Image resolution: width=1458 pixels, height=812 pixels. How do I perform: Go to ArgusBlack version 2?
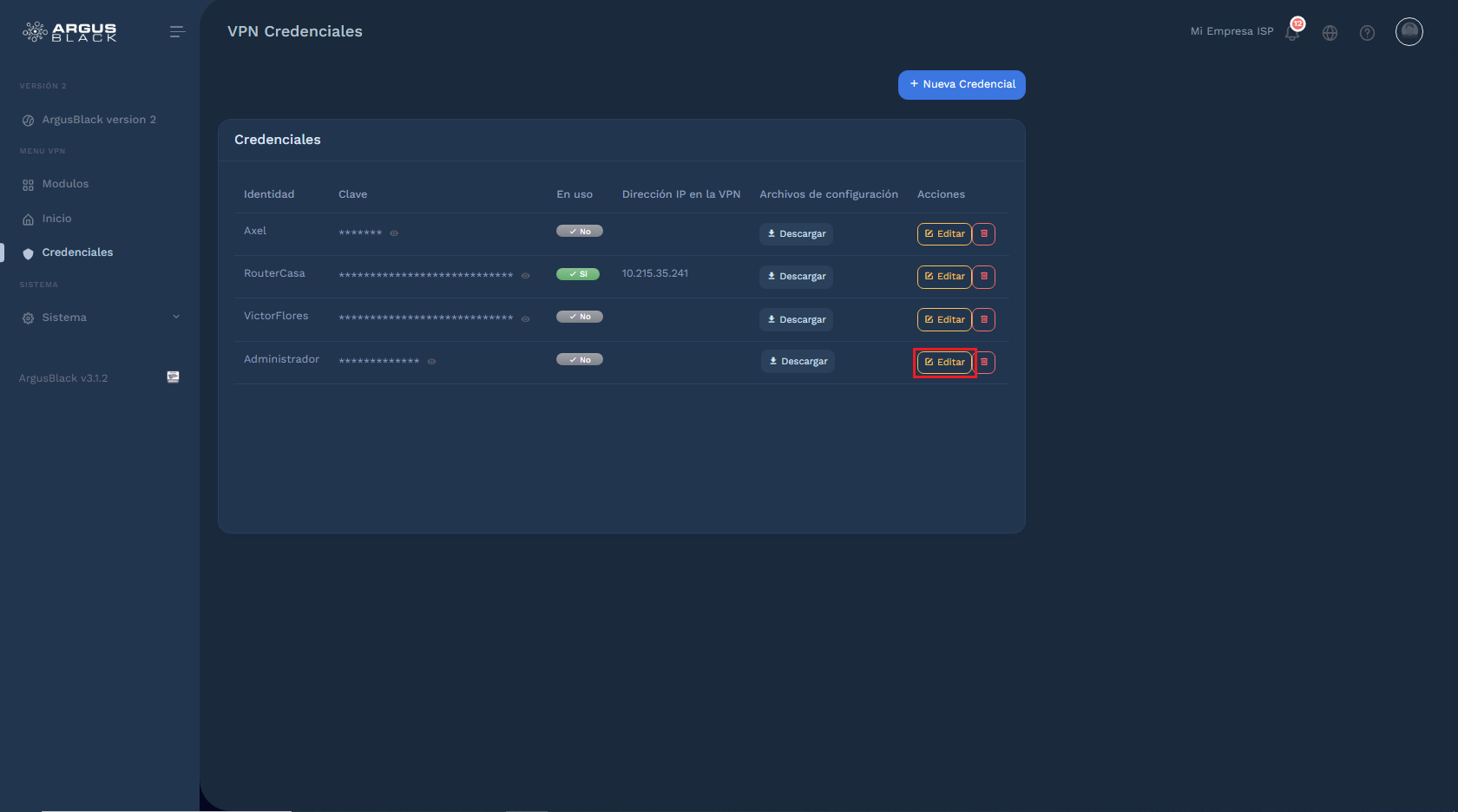(x=98, y=120)
